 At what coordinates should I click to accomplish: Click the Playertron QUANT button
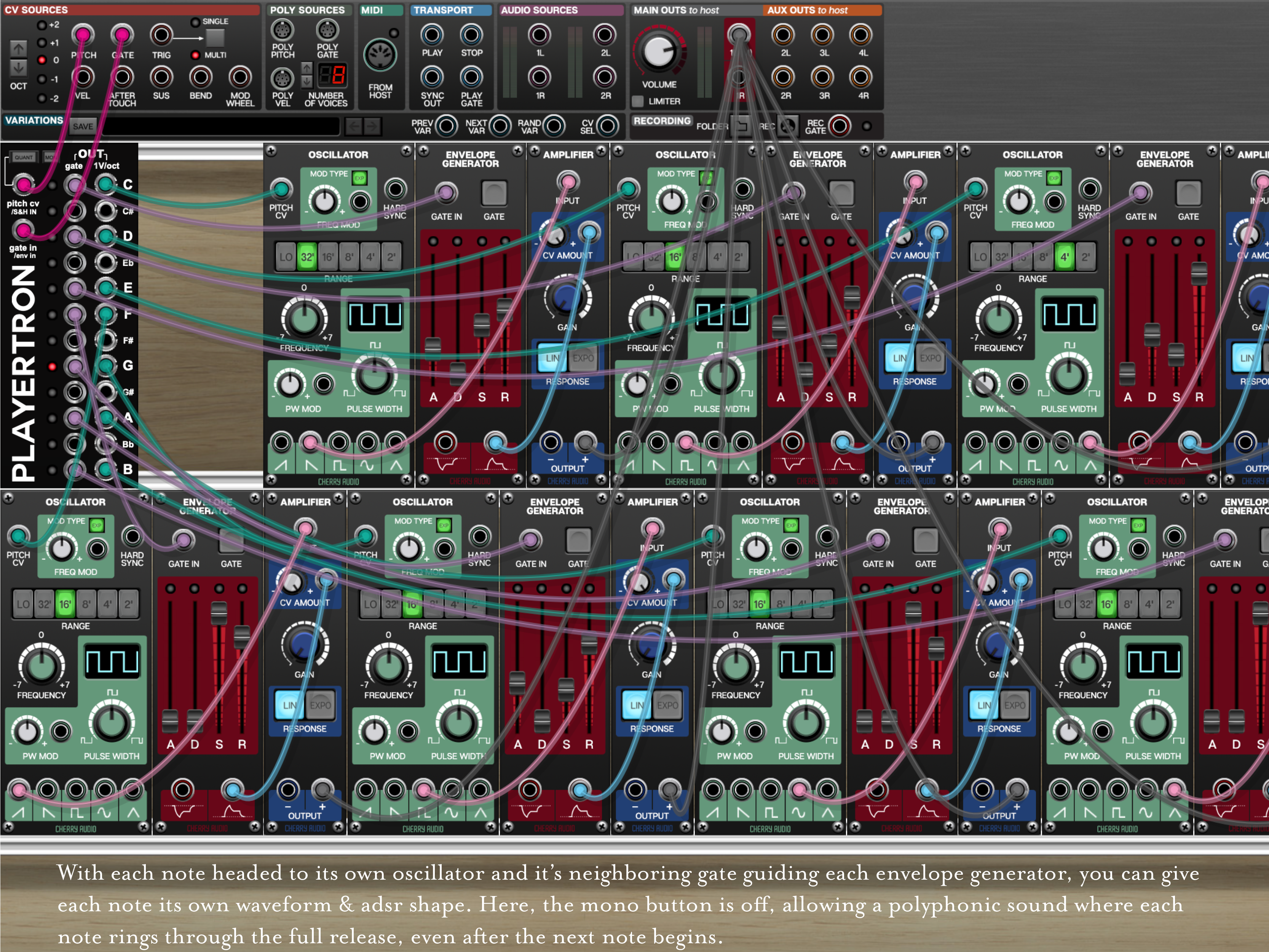pyautogui.click(x=24, y=157)
